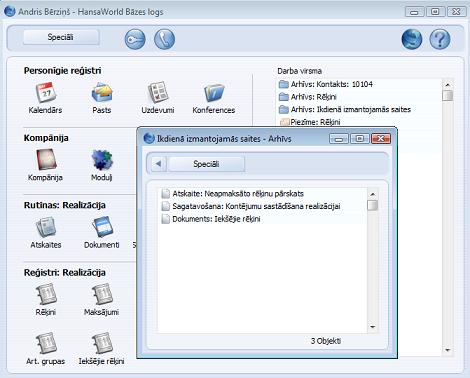Click the 3 Objekti status text

[326, 341]
